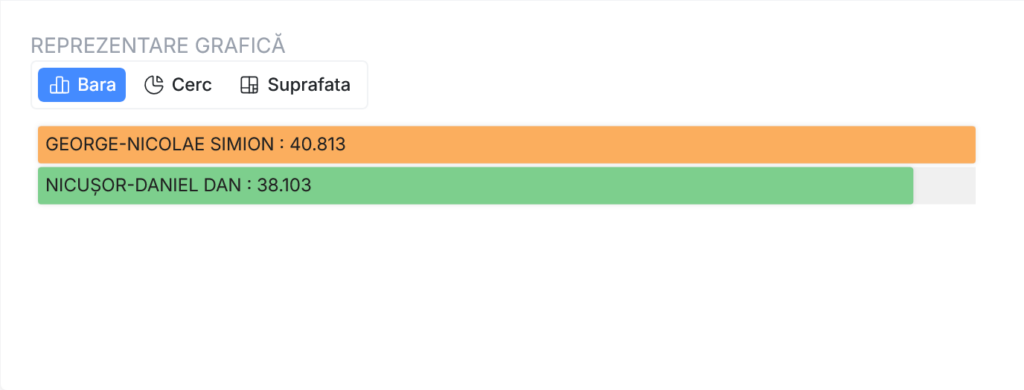Click the REPREZENTARE GRAFICĂ section heading
Image resolution: width=1024 pixels, height=390 pixels.
(x=158, y=45)
